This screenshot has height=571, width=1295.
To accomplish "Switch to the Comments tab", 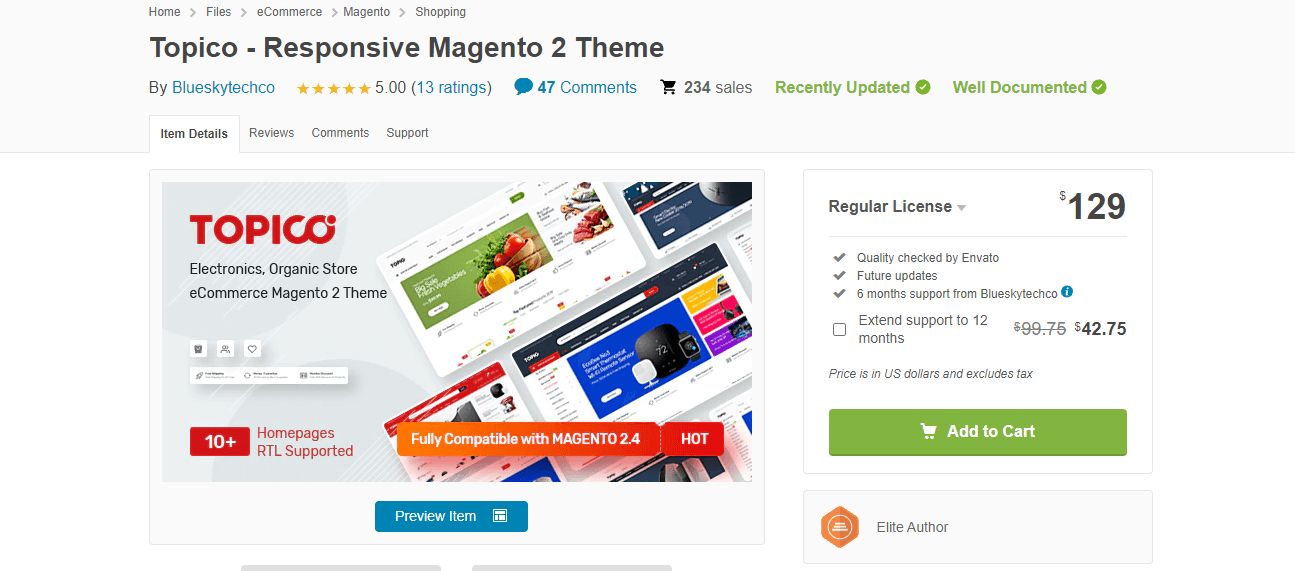I will point(340,133).
